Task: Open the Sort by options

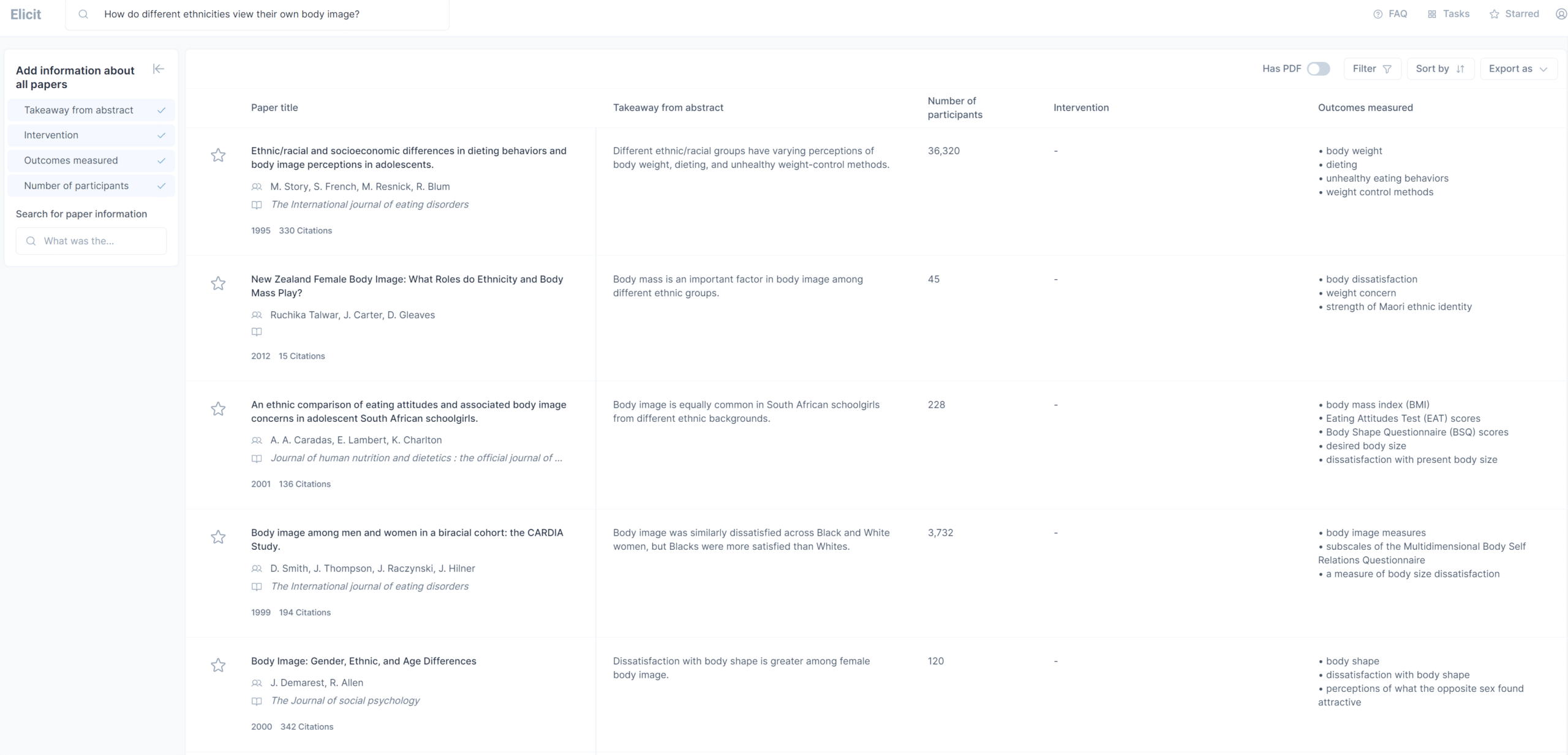Action: (1439, 69)
